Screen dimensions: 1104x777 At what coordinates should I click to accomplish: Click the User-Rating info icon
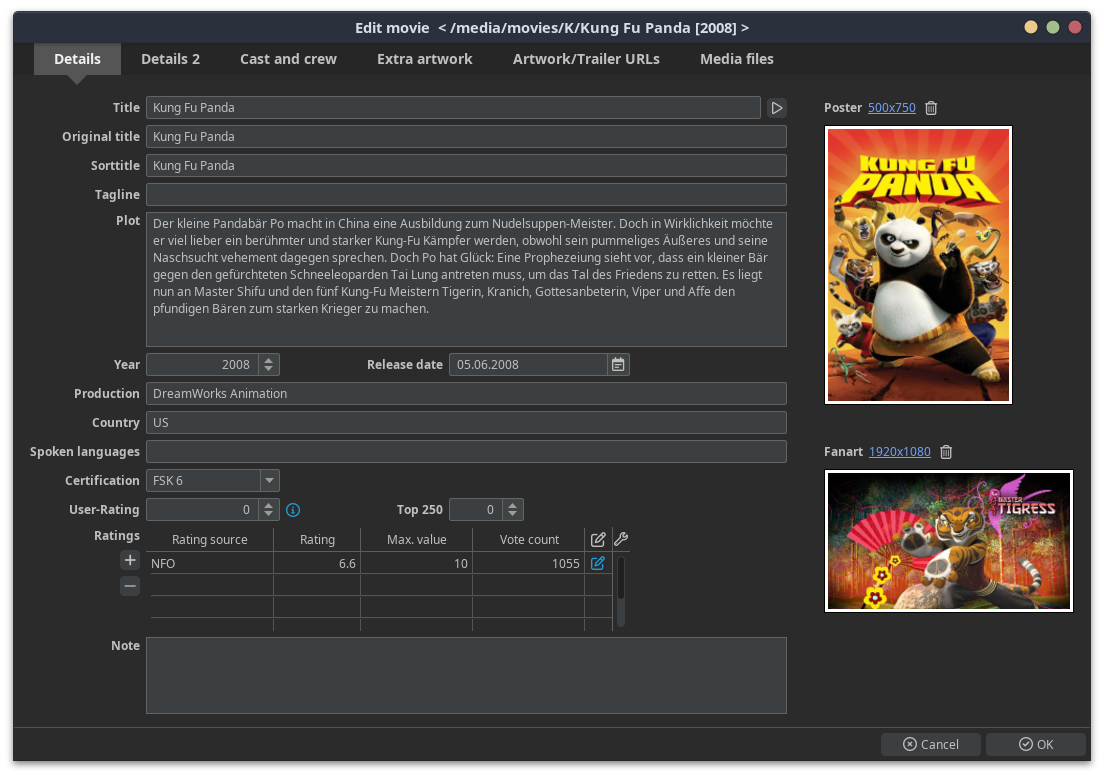(x=293, y=510)
